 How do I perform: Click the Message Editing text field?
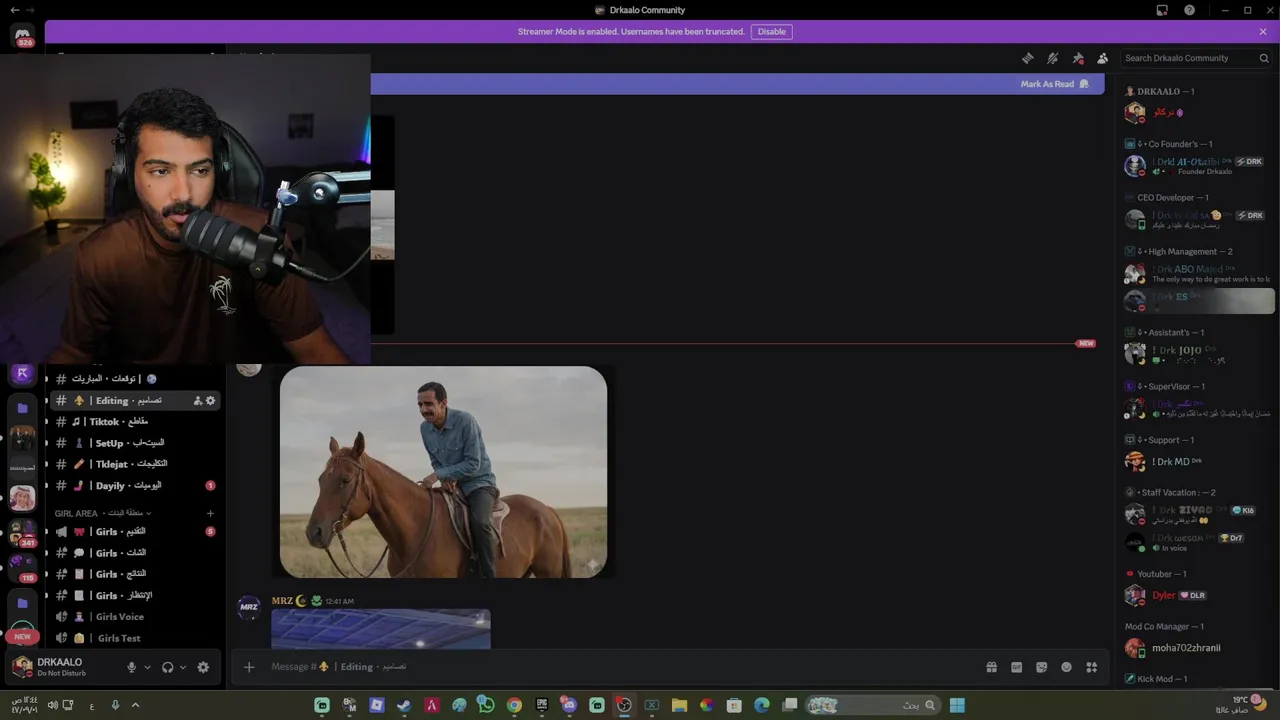click(620, 667)
